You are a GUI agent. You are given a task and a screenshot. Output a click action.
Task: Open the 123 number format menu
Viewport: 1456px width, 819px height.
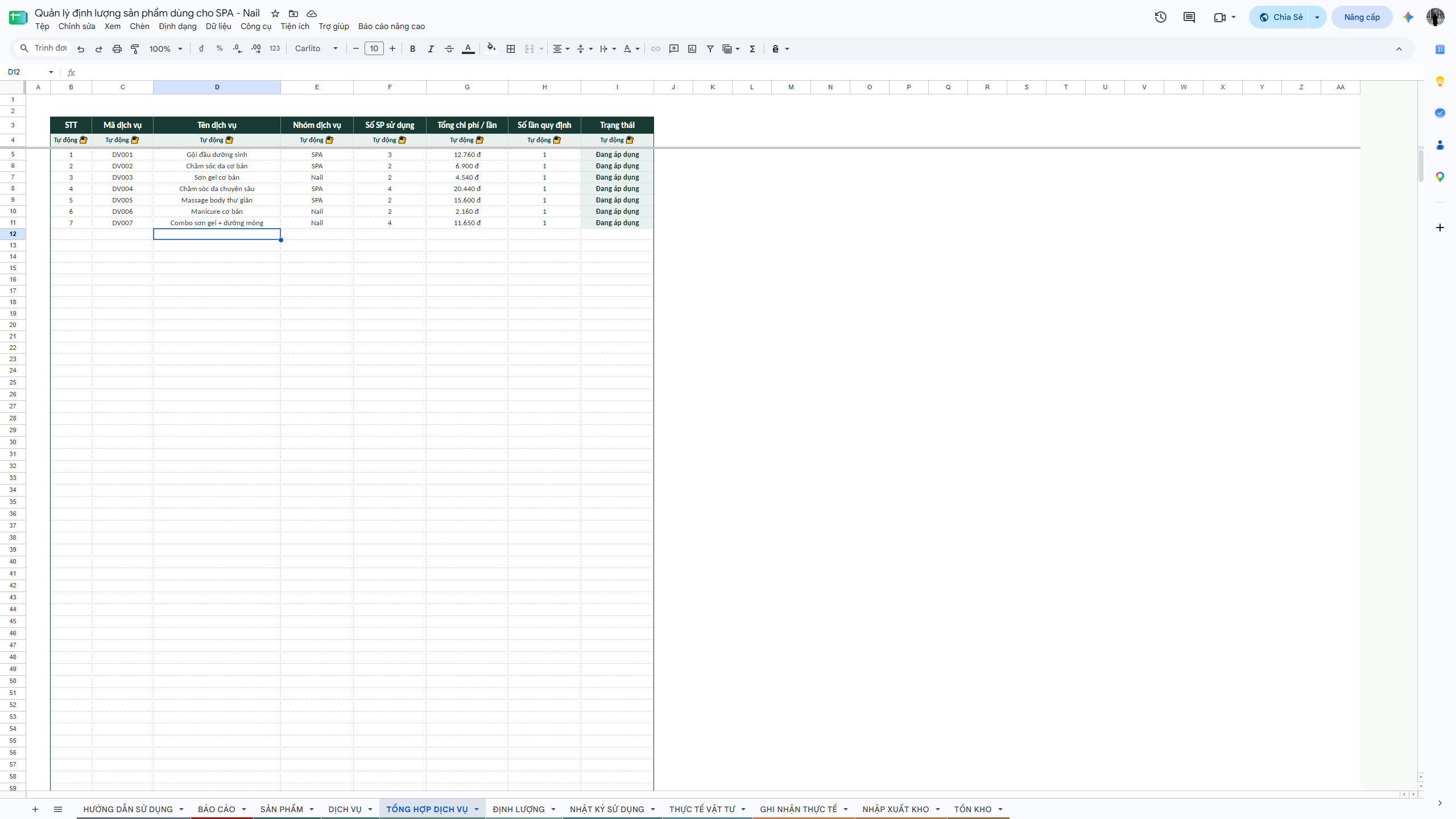coord(275,49)
